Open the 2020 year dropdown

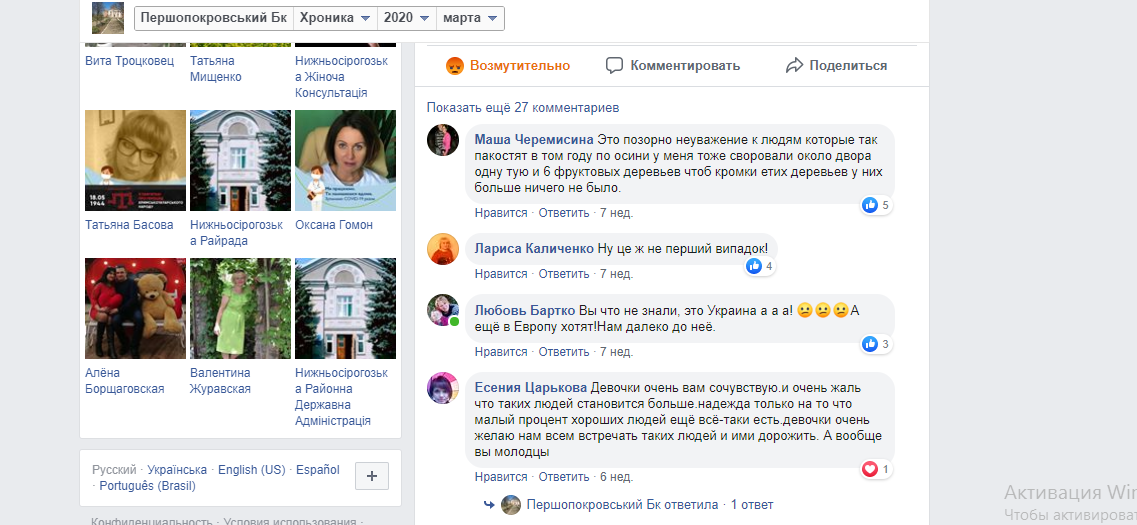[x=406, y=18]
